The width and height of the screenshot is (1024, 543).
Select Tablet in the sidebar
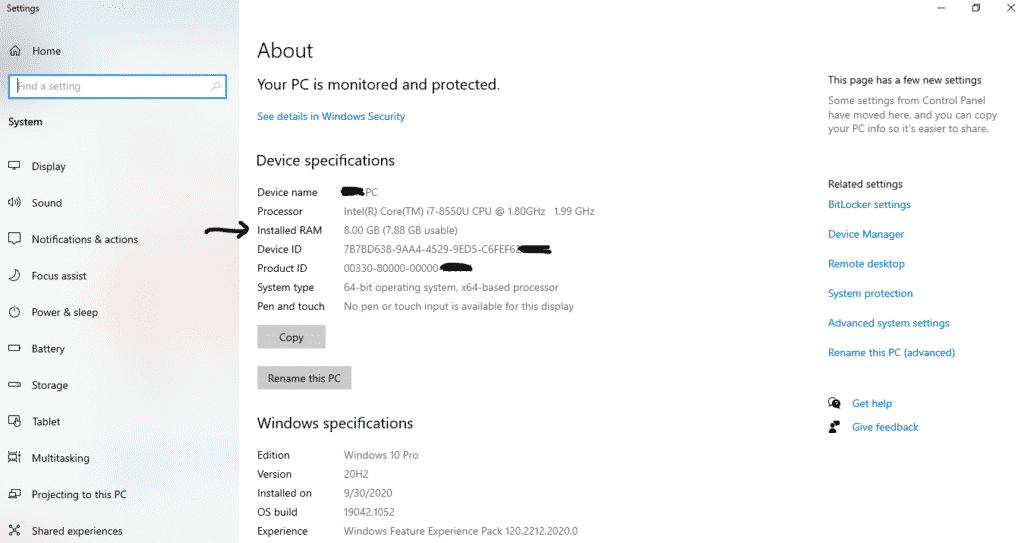46,421
